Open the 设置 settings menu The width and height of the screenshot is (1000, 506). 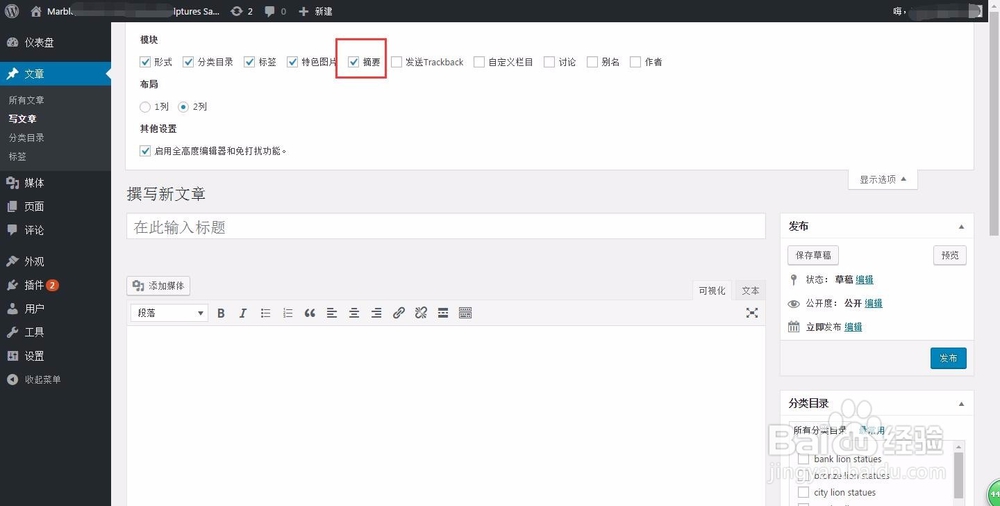[x=55, y=356]
